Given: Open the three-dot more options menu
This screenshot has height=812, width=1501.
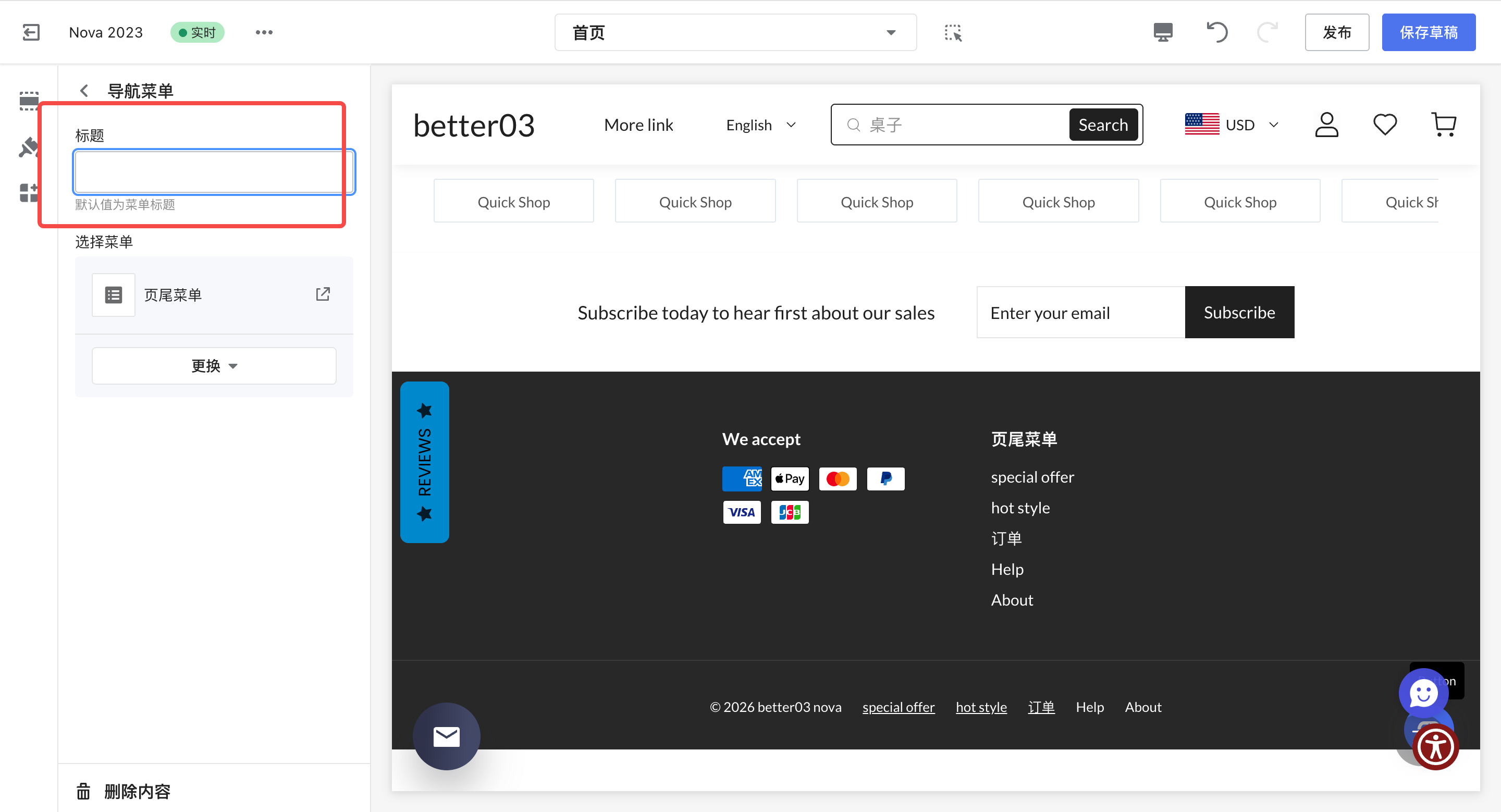Looking at the screenshot, I should (x=264, y=32).
